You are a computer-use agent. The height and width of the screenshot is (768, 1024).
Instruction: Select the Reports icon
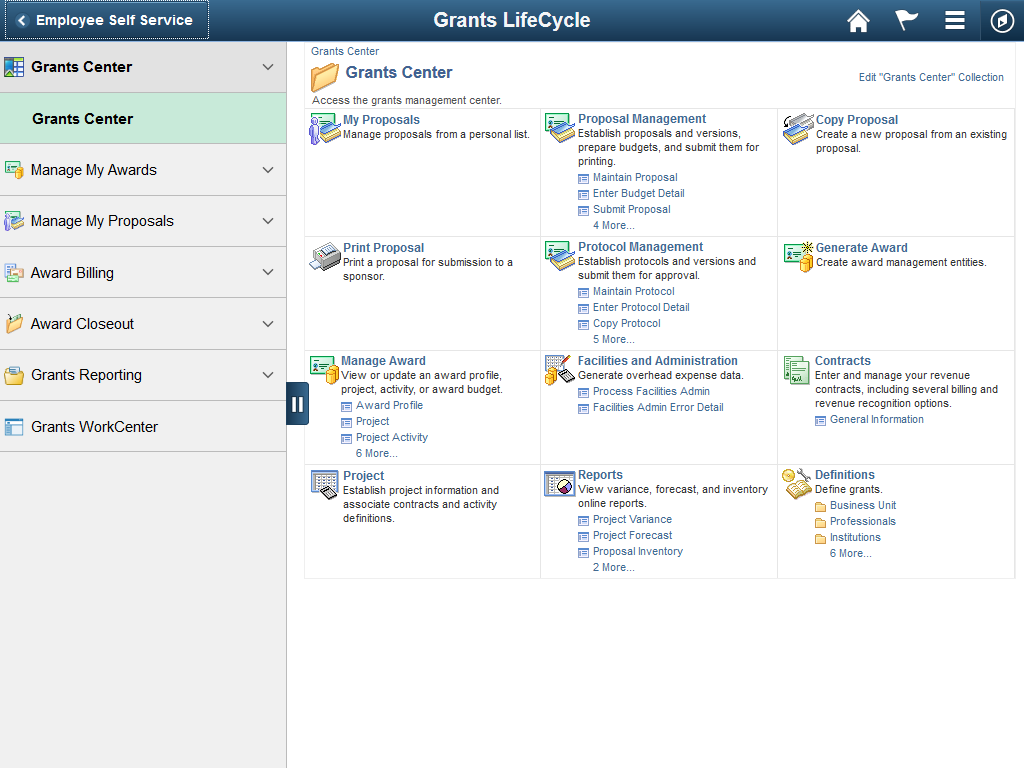point(559,482)
